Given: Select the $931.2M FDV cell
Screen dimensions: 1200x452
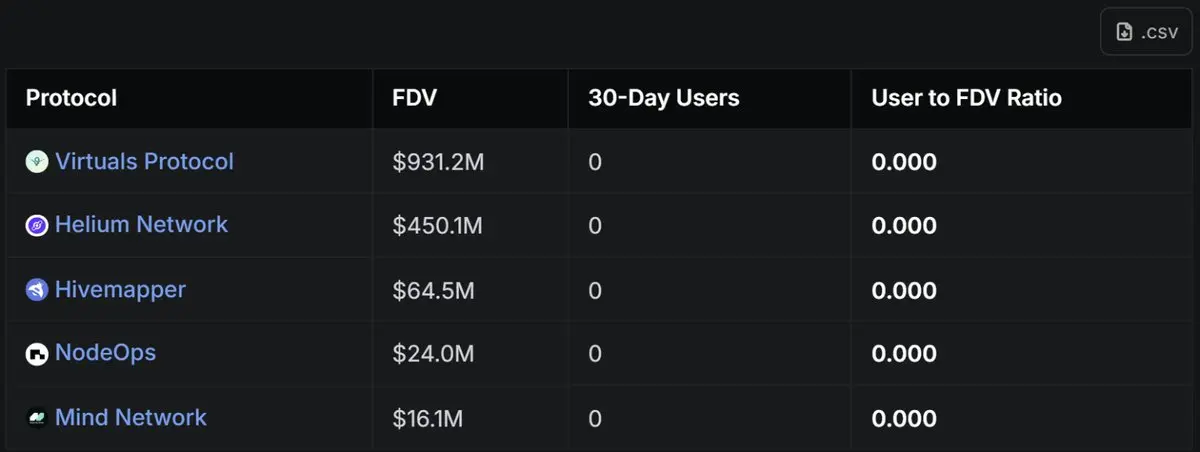Looking at the screenshot, I should [438, 162].
